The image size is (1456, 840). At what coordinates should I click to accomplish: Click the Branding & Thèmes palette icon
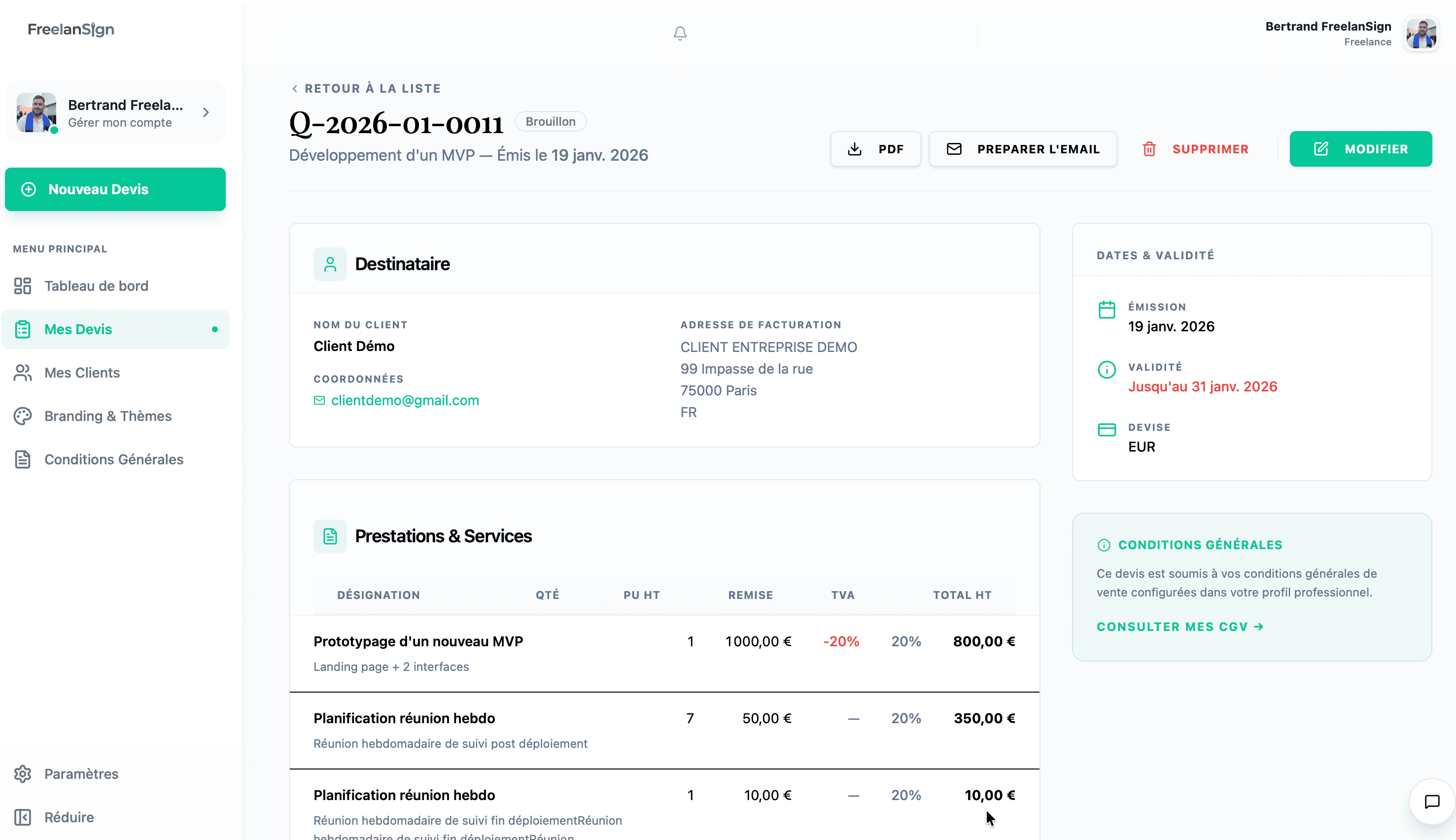point(23,416)
